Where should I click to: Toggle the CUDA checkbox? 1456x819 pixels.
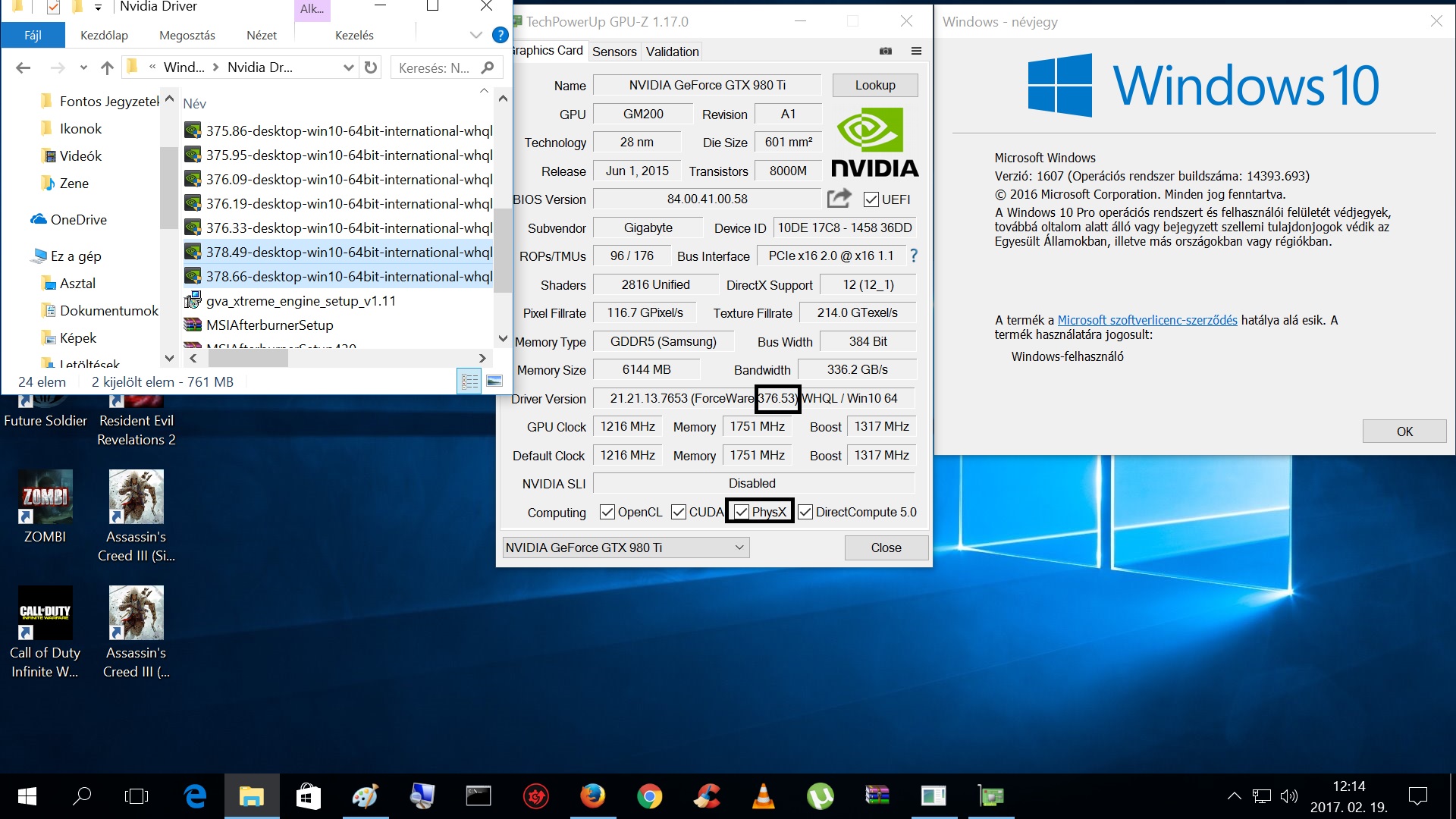pyautogui.click(x=679, y=512)
